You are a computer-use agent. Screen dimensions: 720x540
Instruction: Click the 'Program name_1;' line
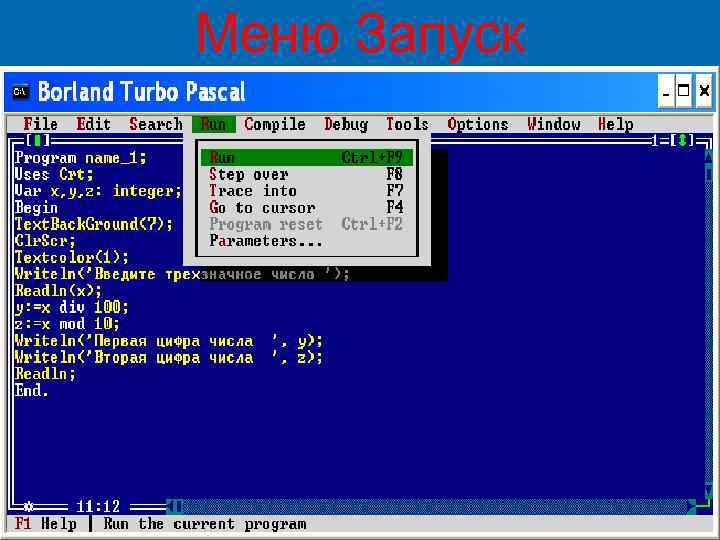click(81, 158)
